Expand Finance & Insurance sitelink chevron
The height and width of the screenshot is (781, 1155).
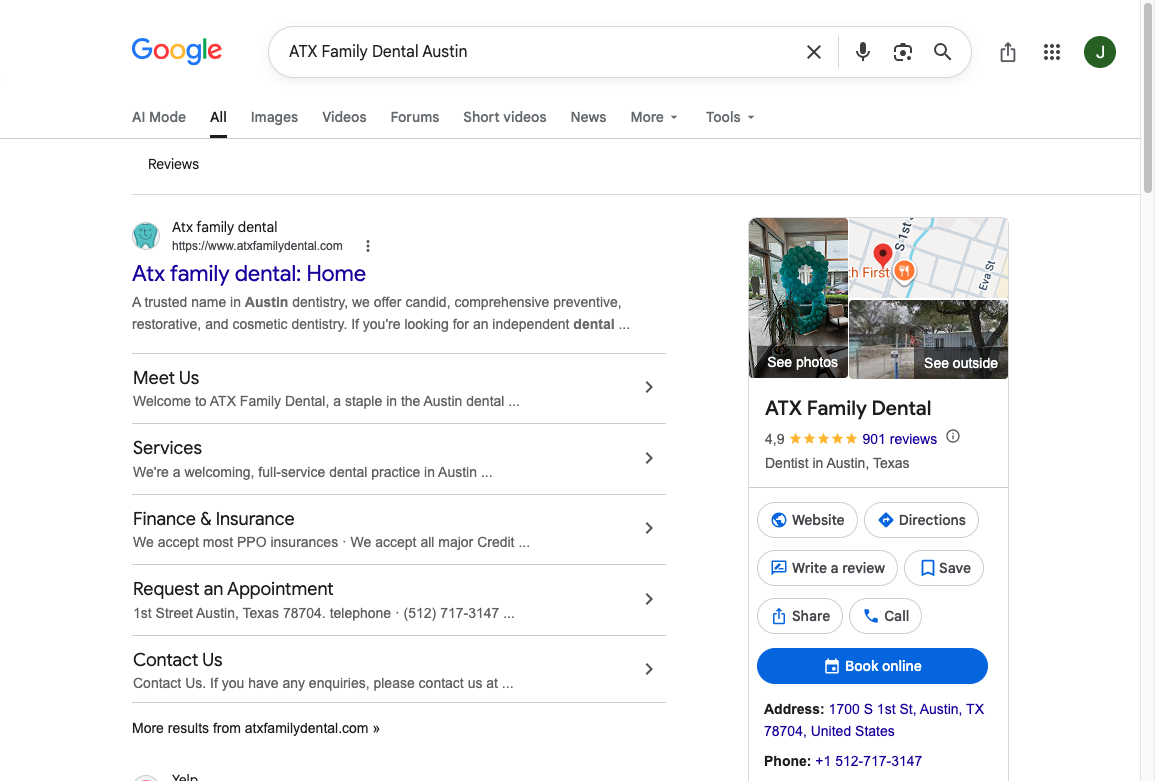click(649, 528)
